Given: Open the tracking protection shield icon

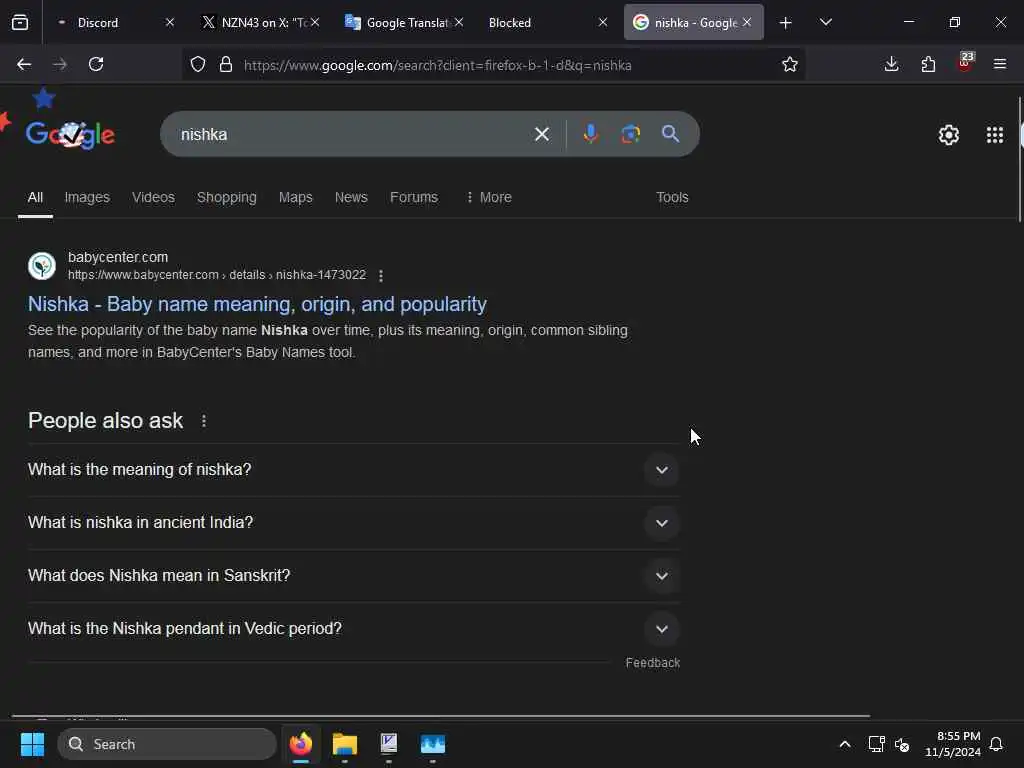Looking at the screenshot, I should 198,65.
